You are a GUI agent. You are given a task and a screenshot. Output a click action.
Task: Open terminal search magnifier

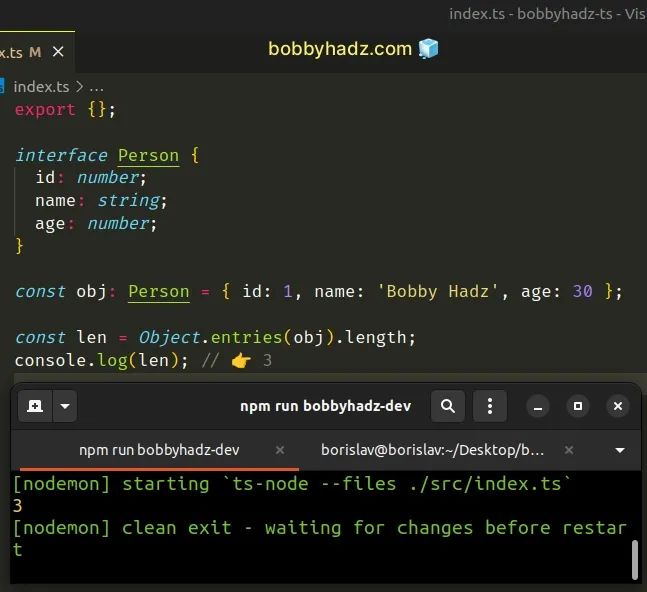448,406
